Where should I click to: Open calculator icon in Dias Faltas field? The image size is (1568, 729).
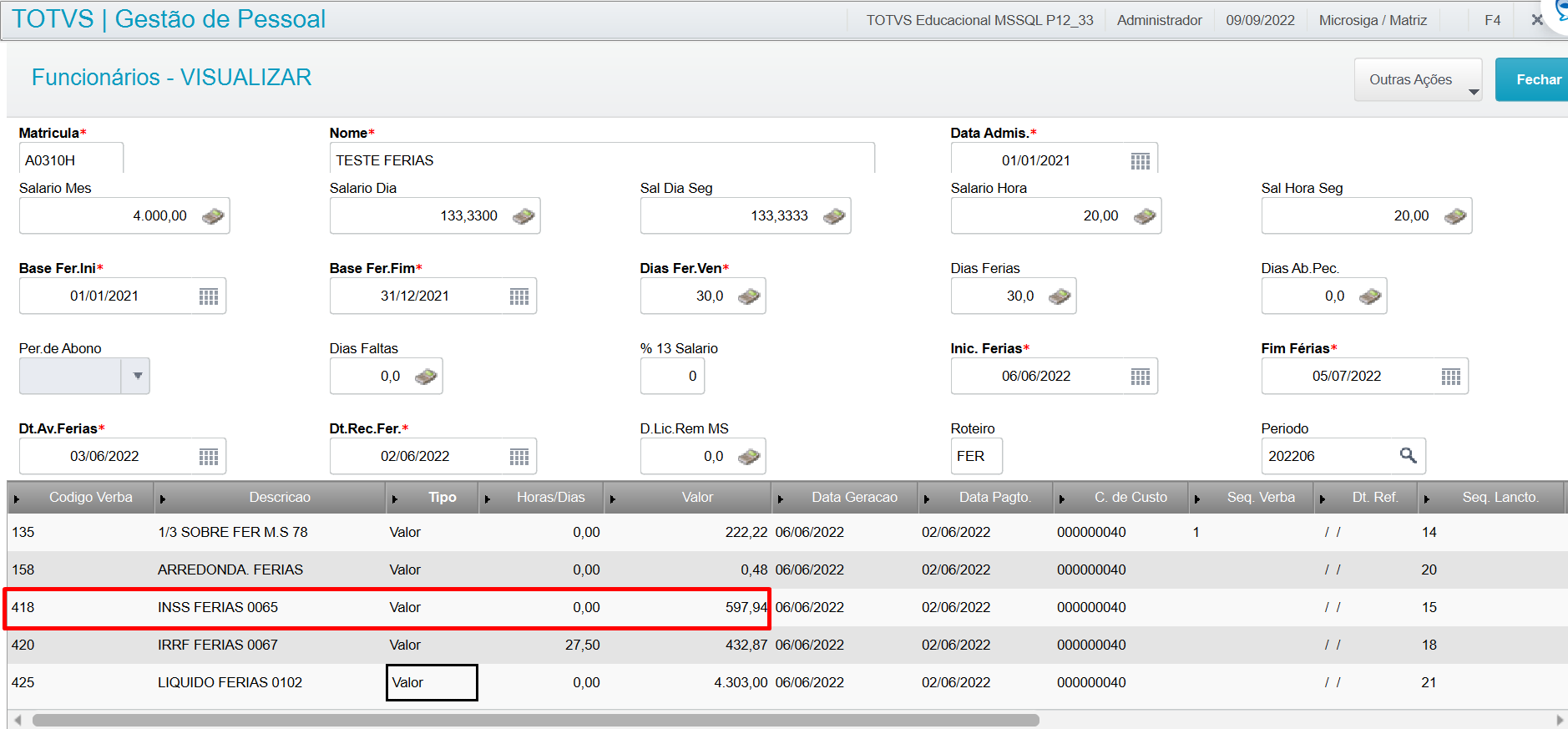[426, 377]
